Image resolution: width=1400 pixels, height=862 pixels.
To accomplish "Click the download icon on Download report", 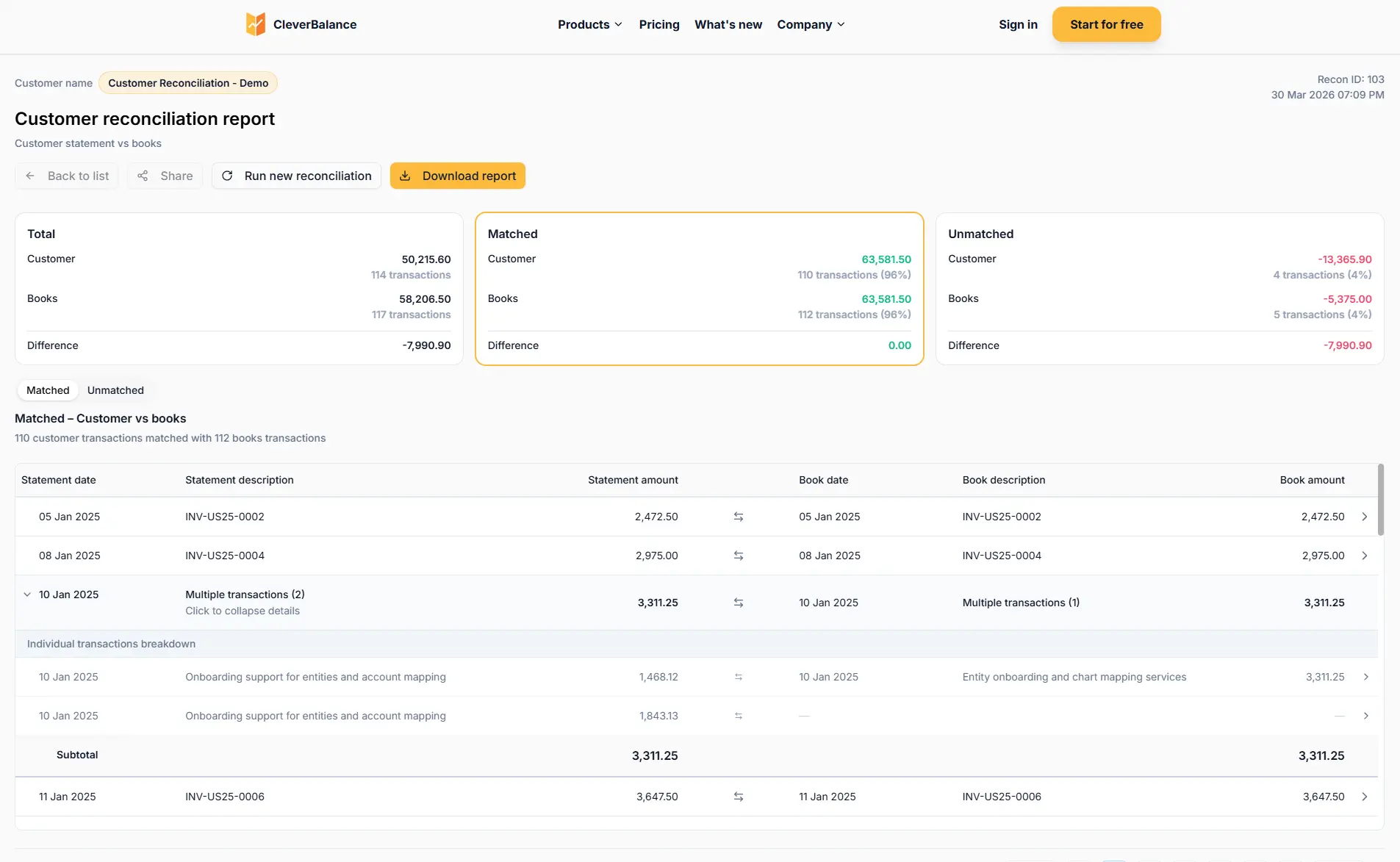I will click(x=405, y=176).
